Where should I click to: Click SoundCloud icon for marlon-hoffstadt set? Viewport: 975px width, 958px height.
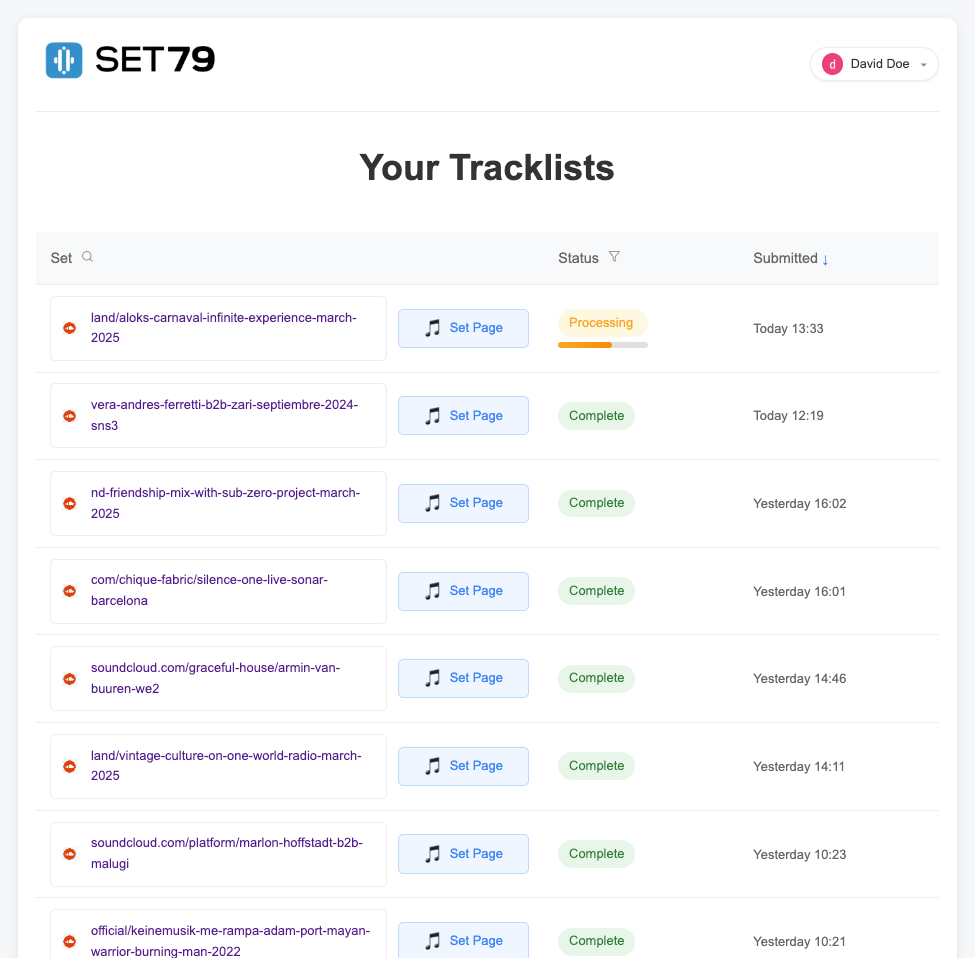point(70,854)
